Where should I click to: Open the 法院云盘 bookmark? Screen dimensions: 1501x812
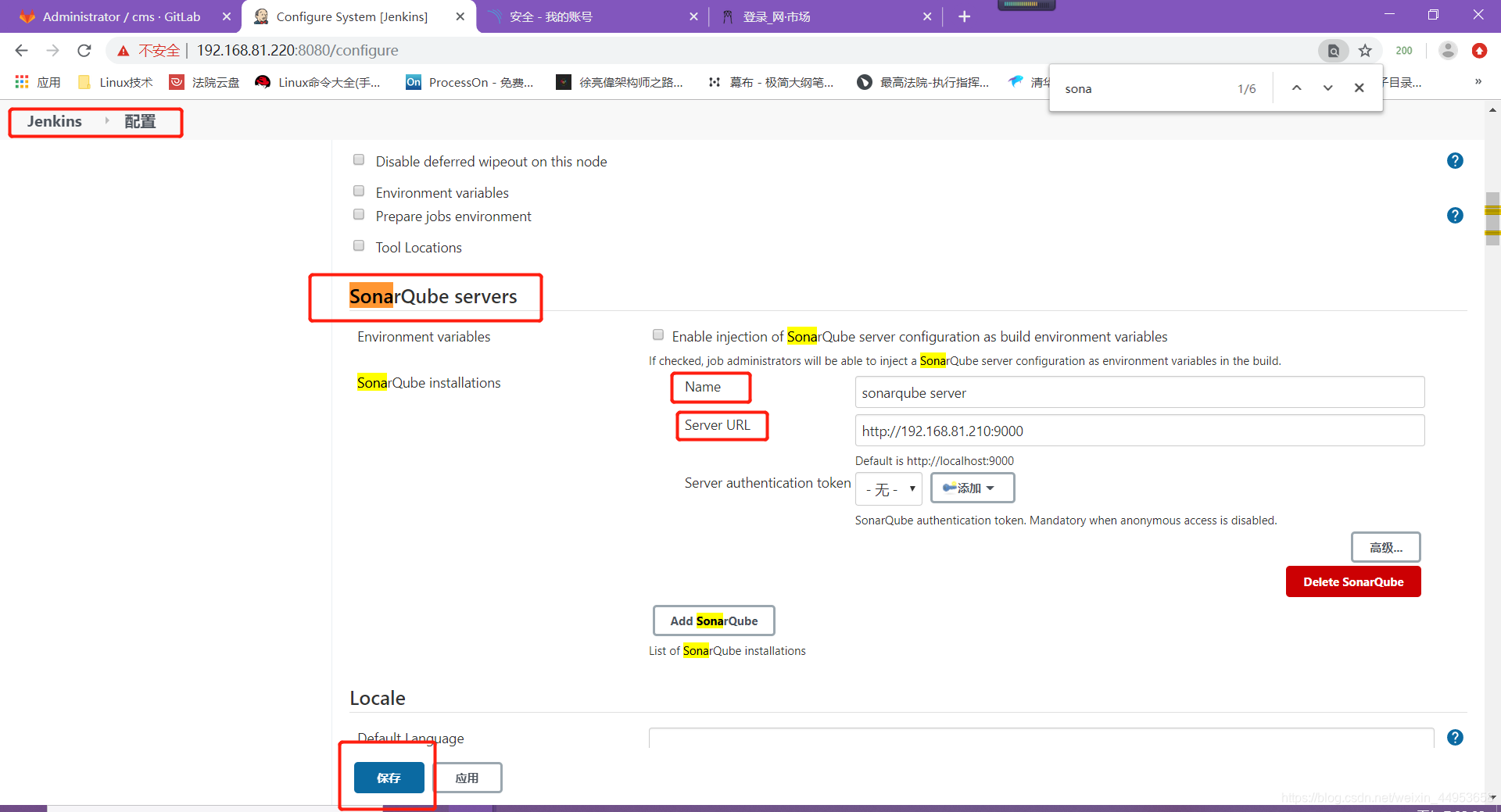205,82
